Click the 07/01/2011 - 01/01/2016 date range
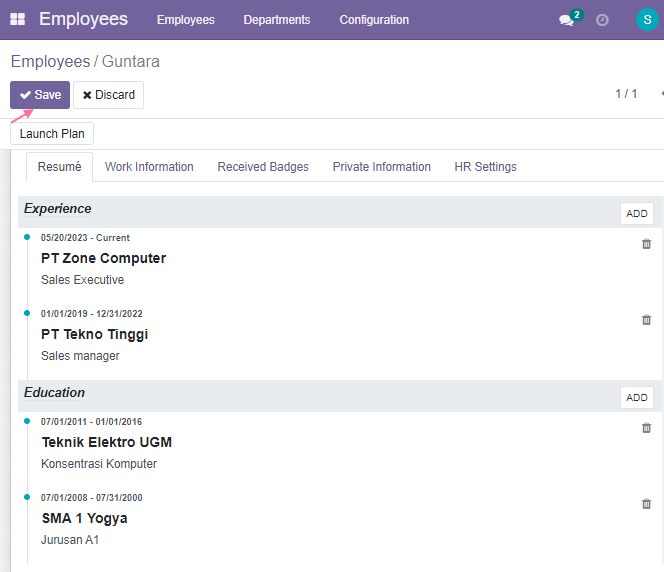Image resolution: width=664 pixels, height=572 pixels. [91, 422]
